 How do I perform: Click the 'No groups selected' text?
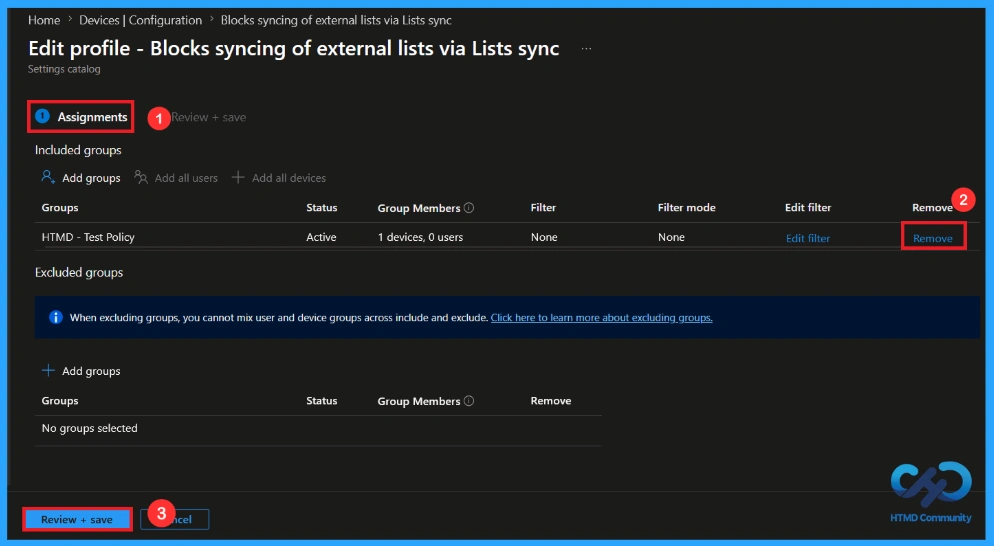[x=89, y=428]
